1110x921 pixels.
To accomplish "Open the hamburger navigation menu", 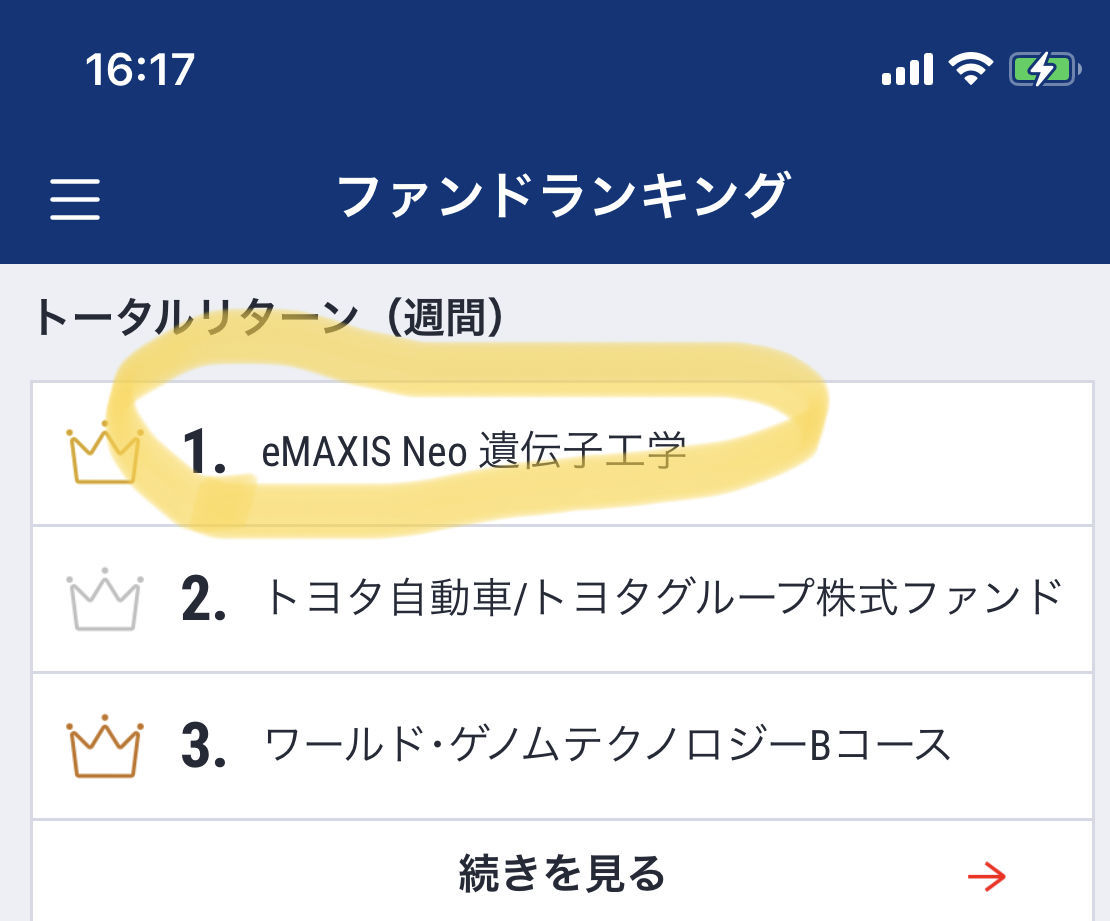I will tap(77, 199).
